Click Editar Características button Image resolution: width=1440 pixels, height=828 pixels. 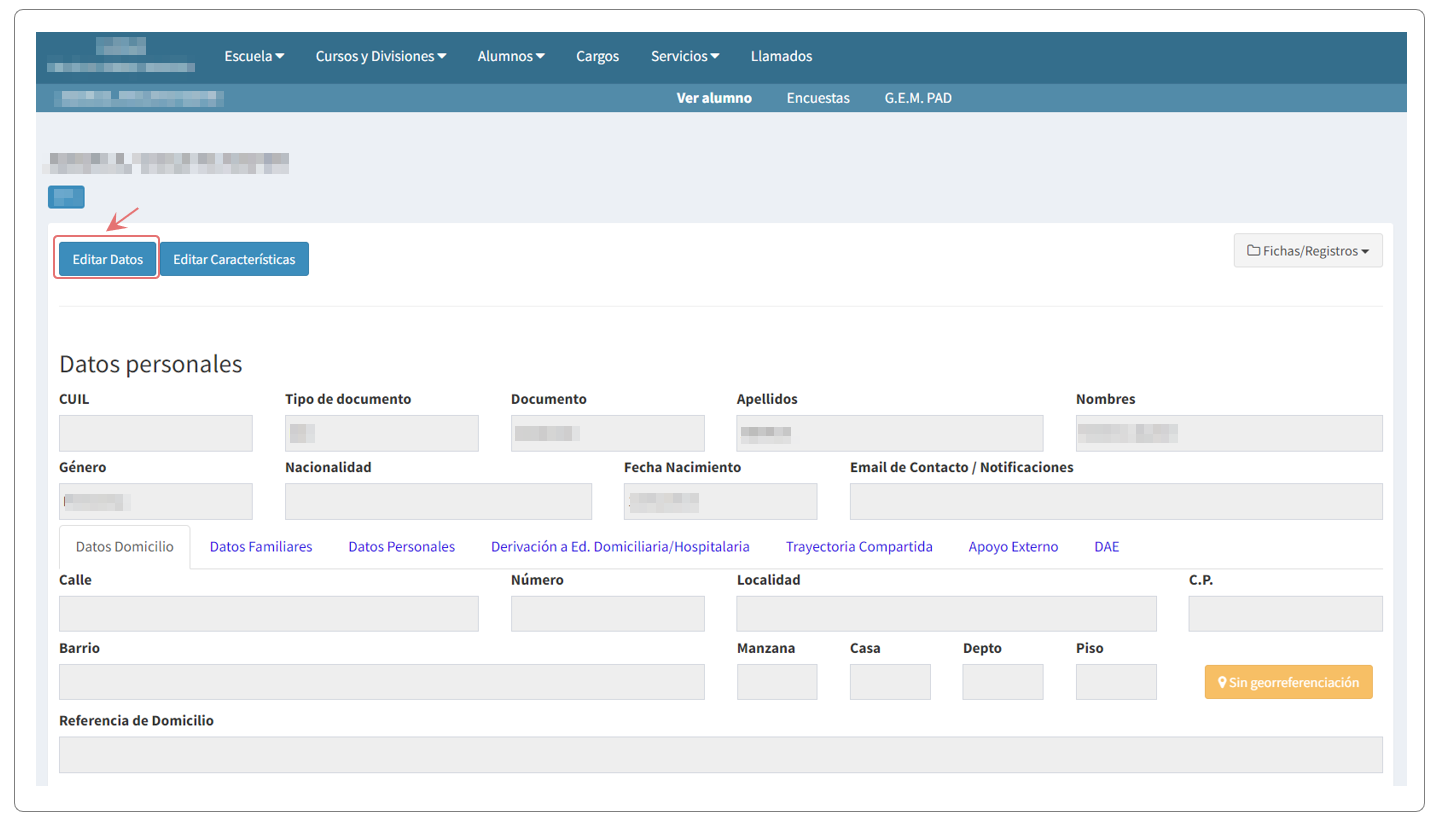pyautogui.click(x=234, y=259)
